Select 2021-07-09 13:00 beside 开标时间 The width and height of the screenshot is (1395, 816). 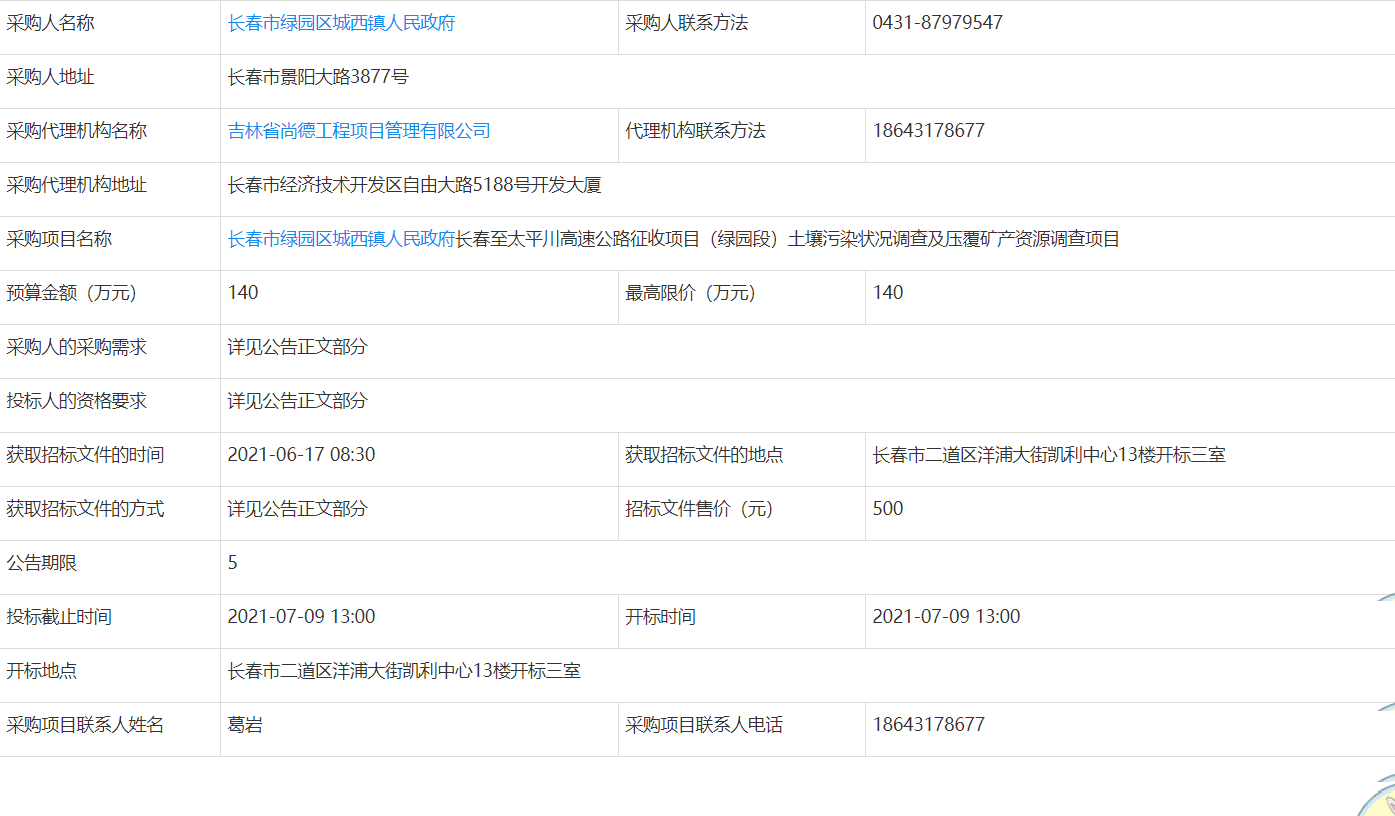point(946,617)
